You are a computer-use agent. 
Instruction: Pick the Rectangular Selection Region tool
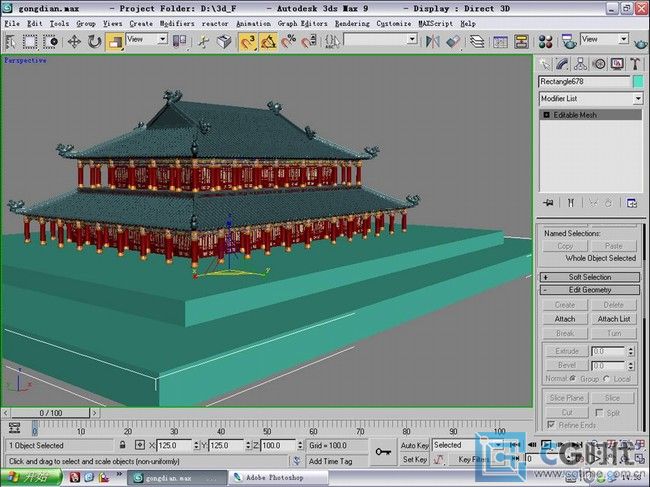(29, 41)
